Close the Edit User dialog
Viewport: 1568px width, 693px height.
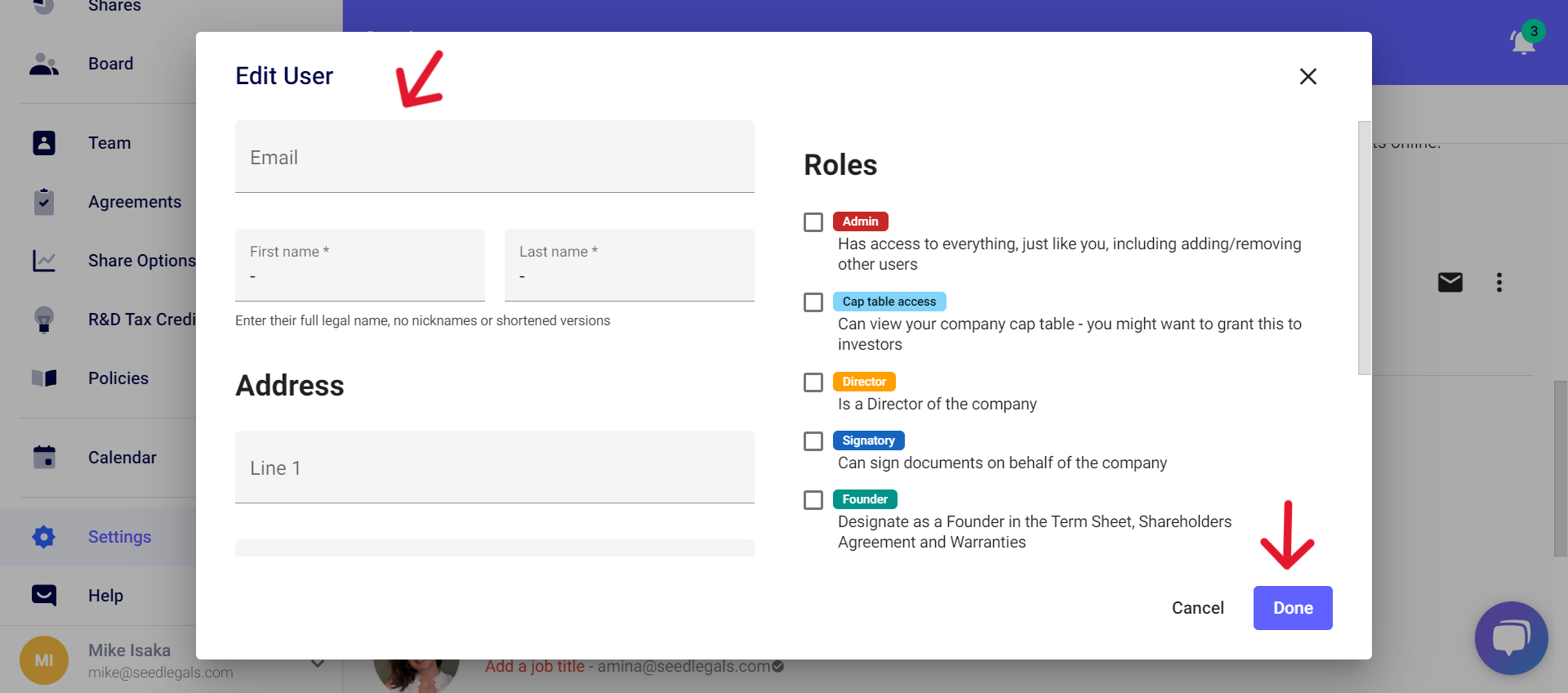1307,77
